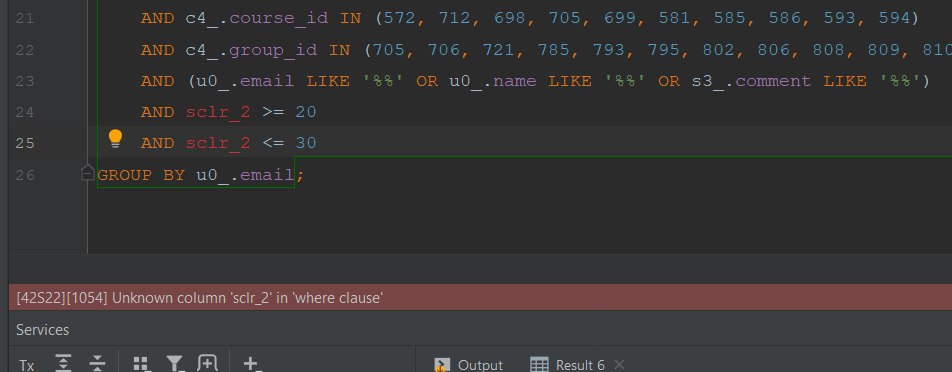Click line number 25 in the gutter
Viewport: 952px width, 372px height.
tap(25, 143)
